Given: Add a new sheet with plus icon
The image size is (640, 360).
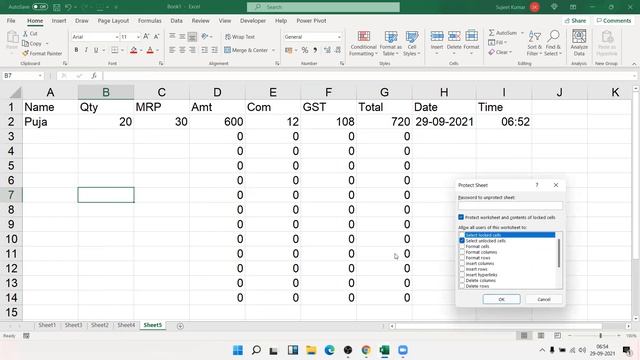Looking at the screenshot, I should coord(180,326).
